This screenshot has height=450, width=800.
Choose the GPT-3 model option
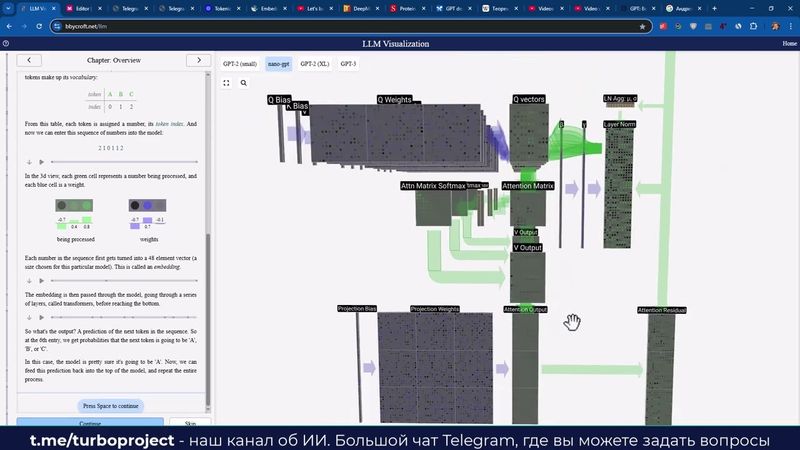pyautogui.click(x=348, y=63)
